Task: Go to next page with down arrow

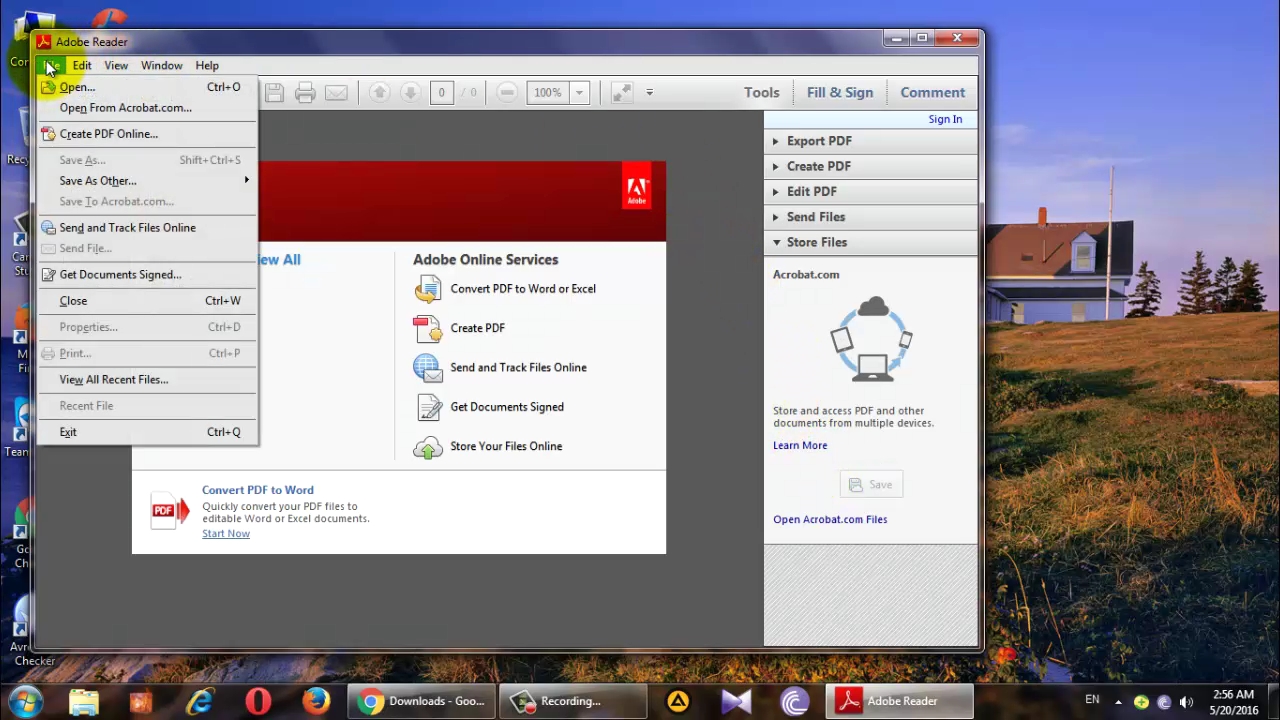Action: (410, 93)
